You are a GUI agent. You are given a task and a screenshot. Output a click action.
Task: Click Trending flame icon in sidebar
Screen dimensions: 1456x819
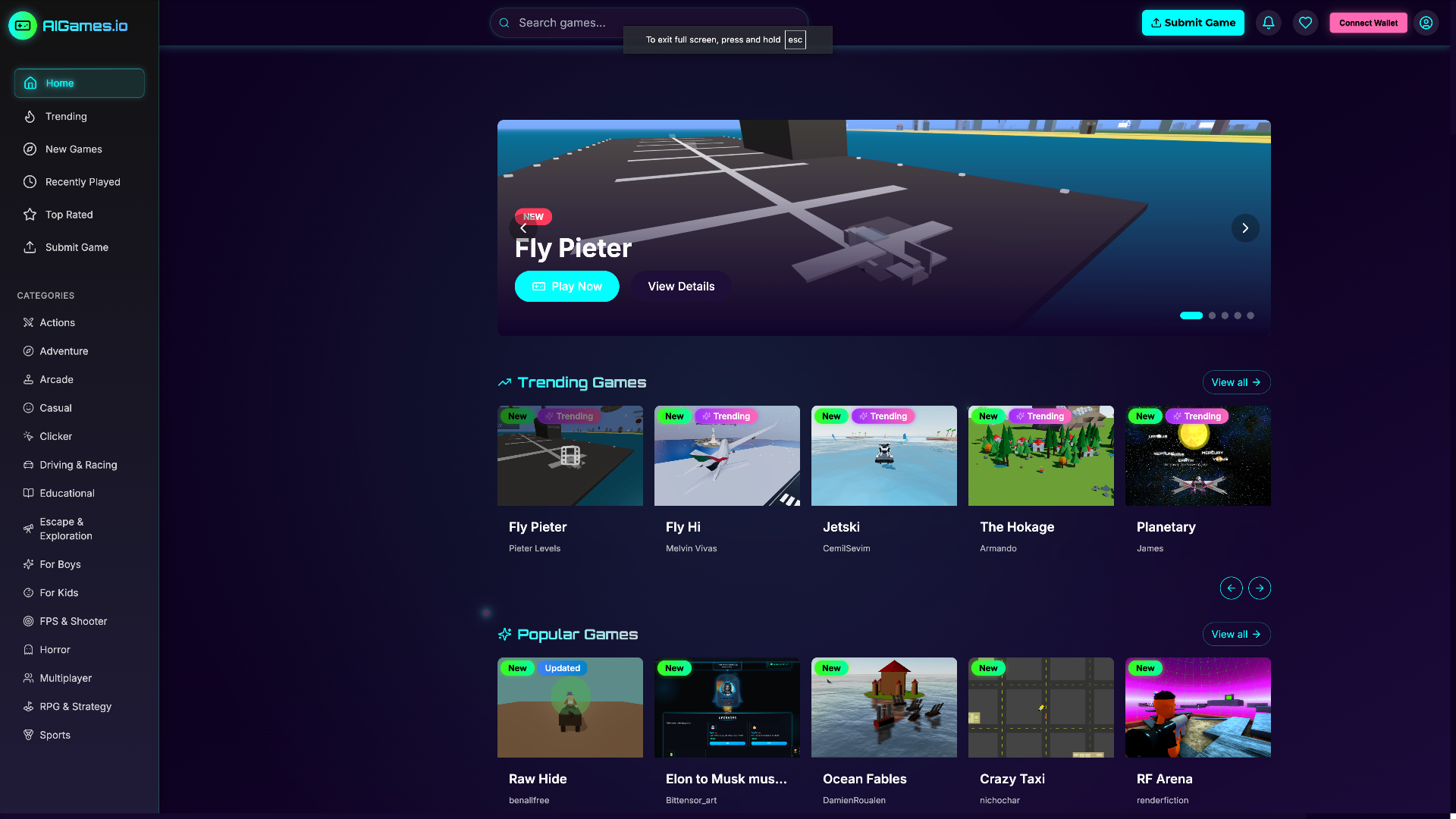coord(30,116)
